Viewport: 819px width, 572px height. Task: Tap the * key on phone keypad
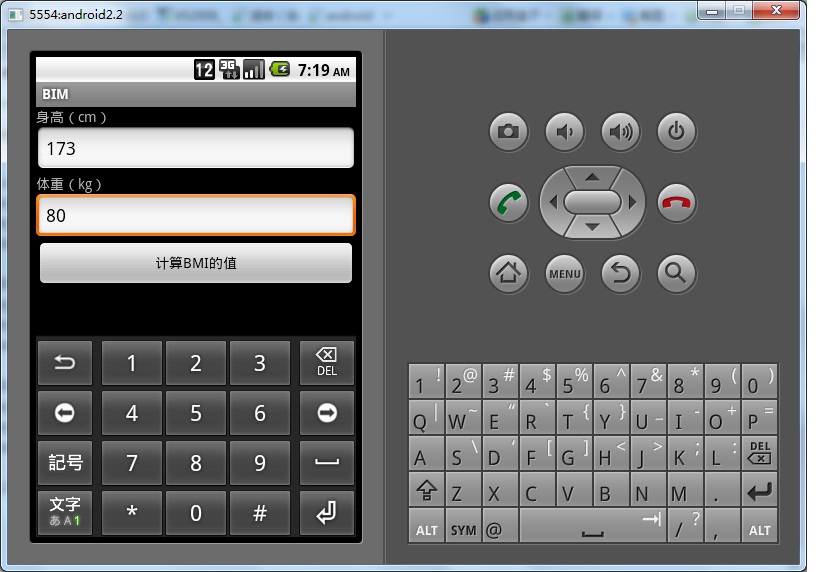click(x=132, y=513)
